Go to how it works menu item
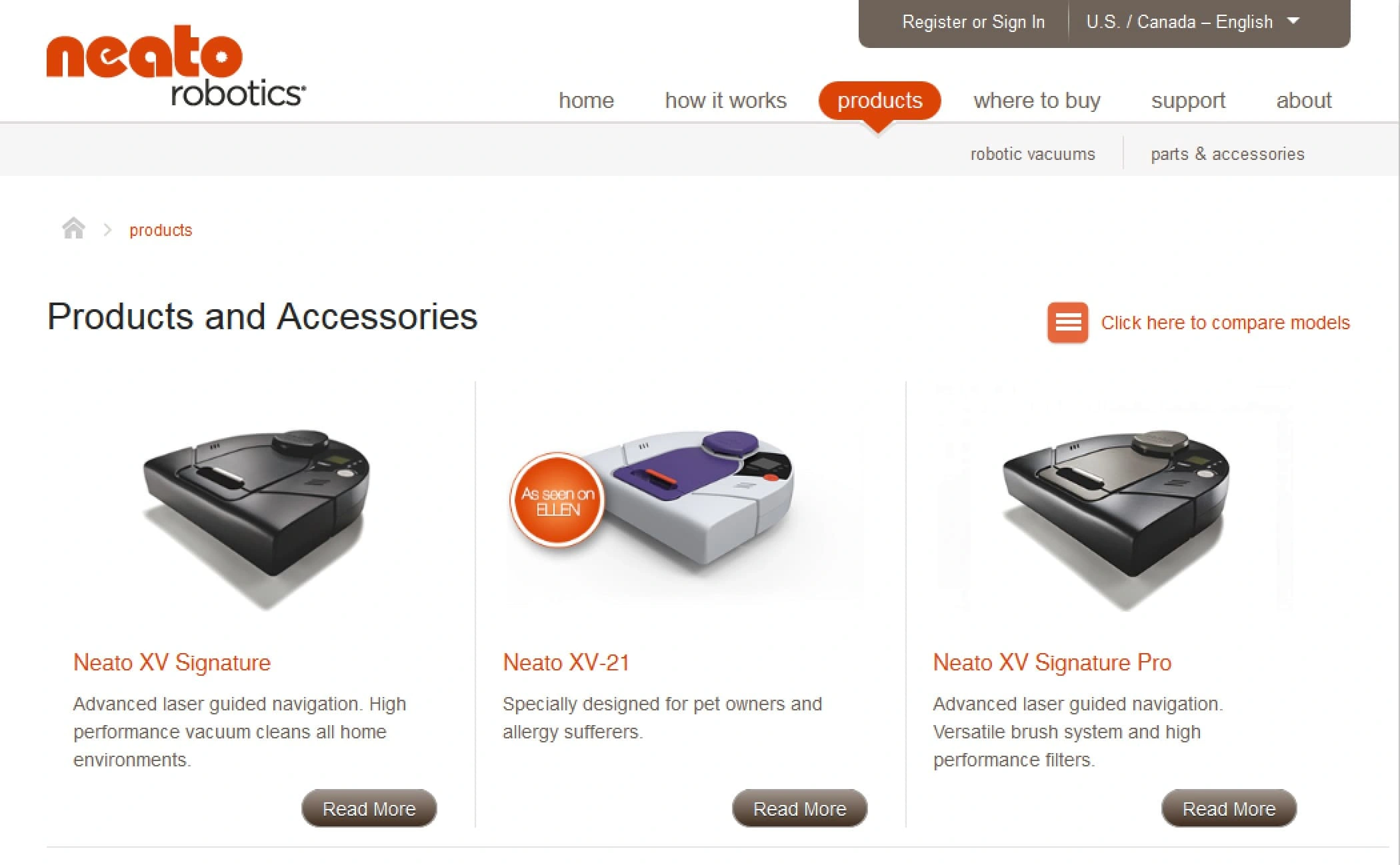This screenshot has width=1400, height=865. (x=725, y=101)
